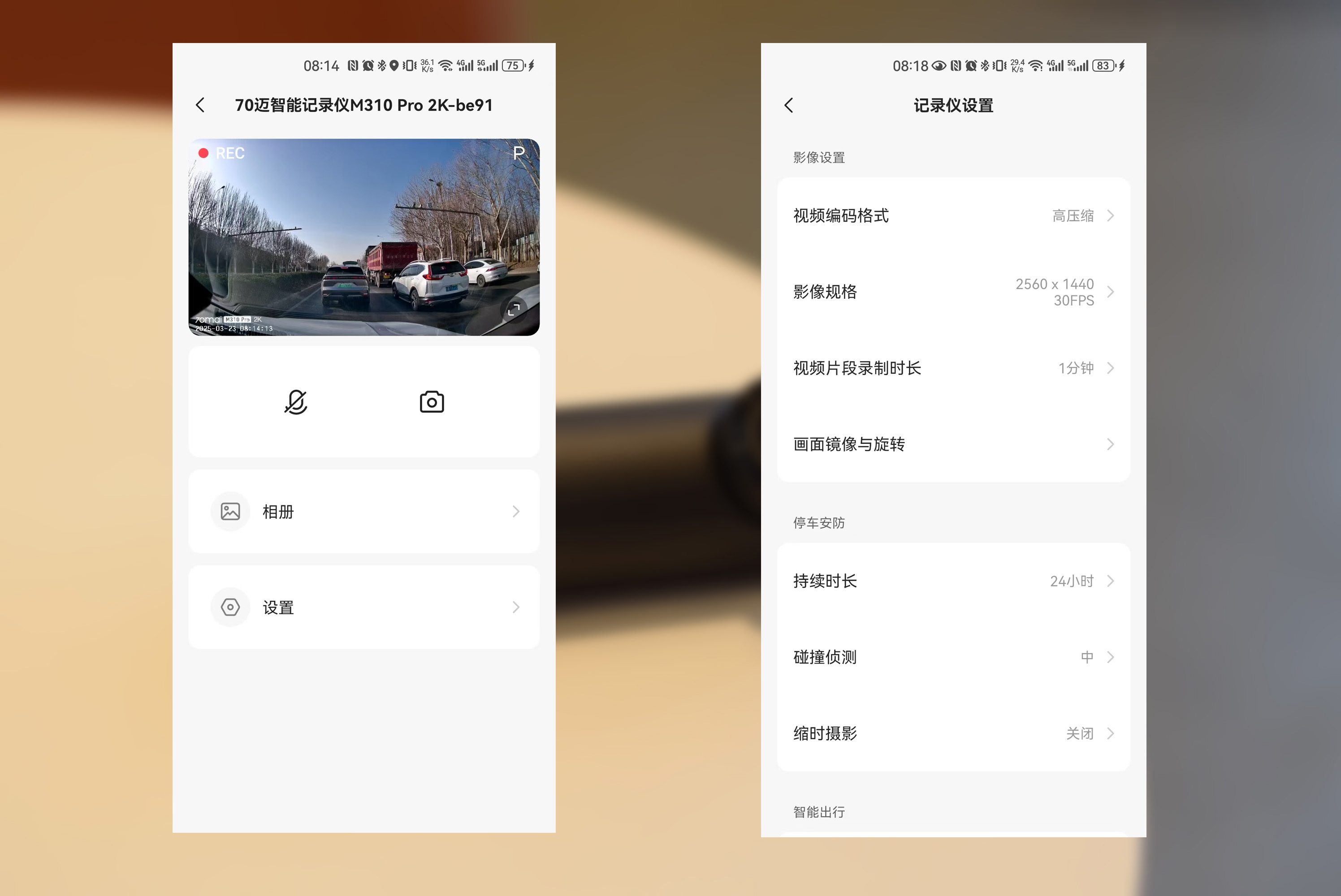Screen dimensions: 1341x896
Task: Tap the battery 83 status icon
Action: click(1104, 66)
